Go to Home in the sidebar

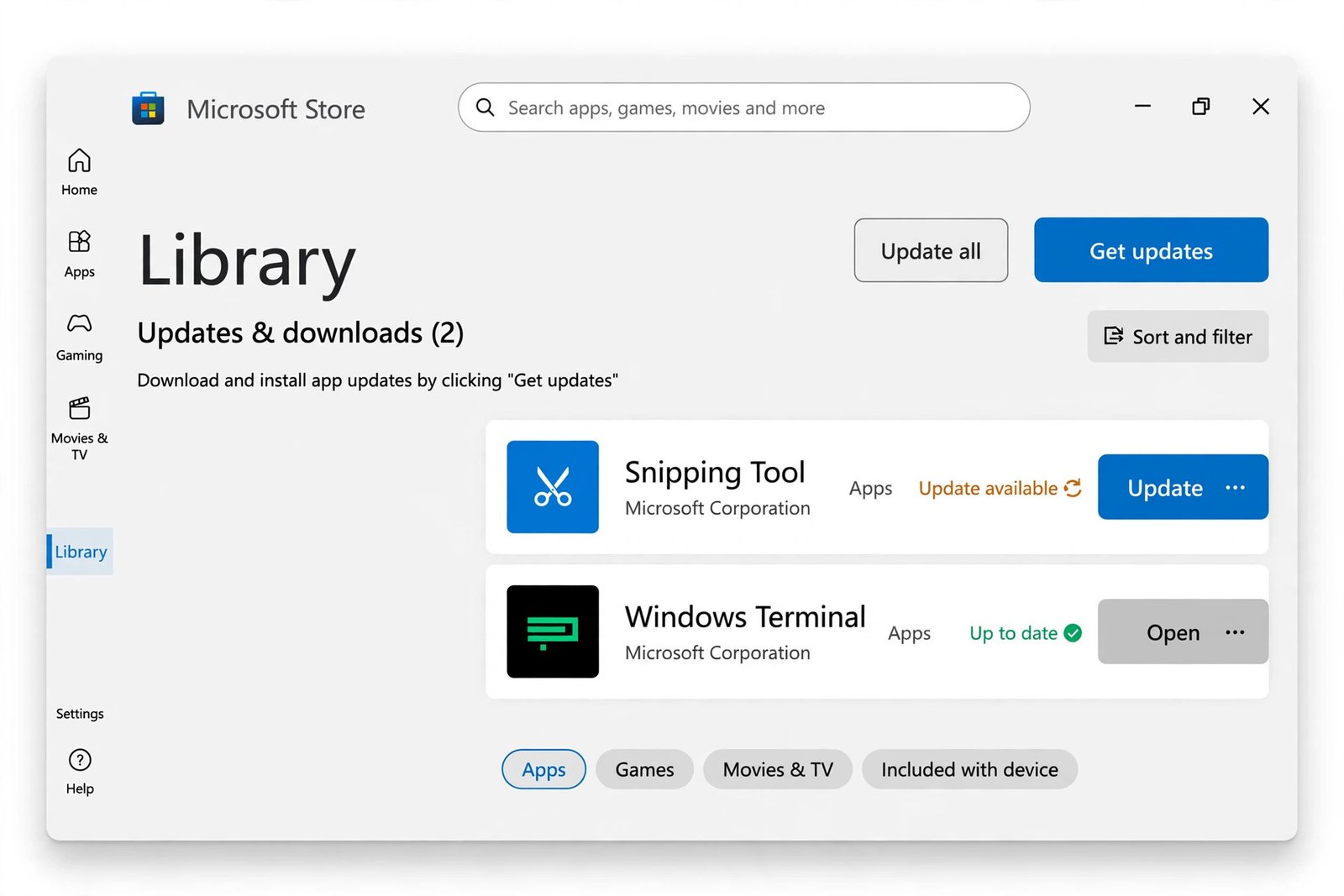click(x=79, y=172)
